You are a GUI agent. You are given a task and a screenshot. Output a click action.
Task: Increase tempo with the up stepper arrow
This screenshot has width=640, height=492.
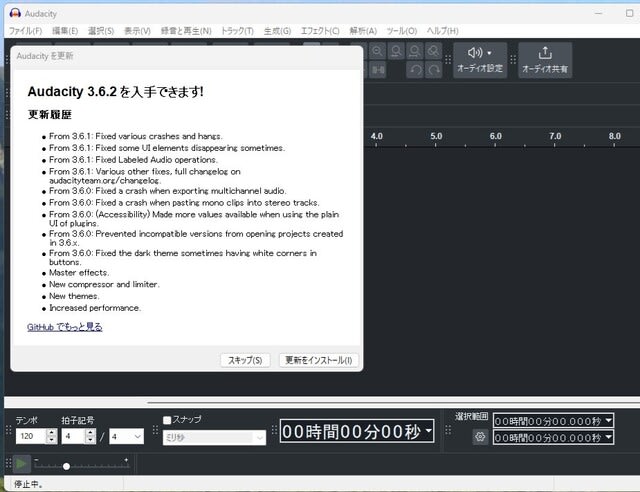point(51,433)
